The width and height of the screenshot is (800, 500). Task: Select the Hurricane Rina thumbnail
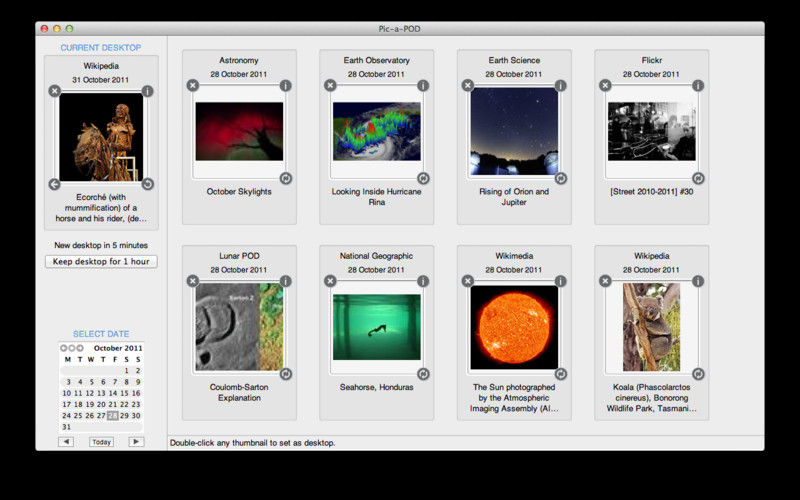pyautogui.click(x=377, y=131)
